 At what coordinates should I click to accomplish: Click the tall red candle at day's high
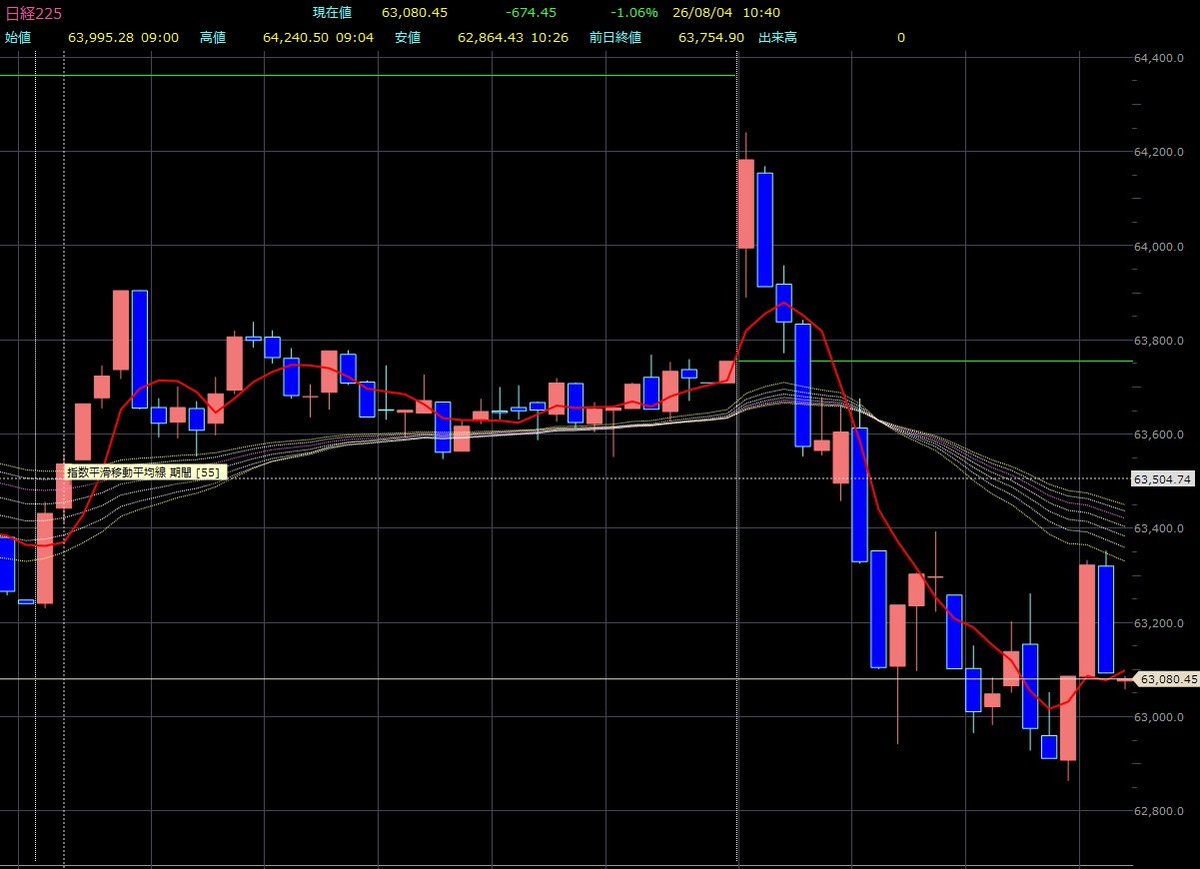click(x=745, y=204)
